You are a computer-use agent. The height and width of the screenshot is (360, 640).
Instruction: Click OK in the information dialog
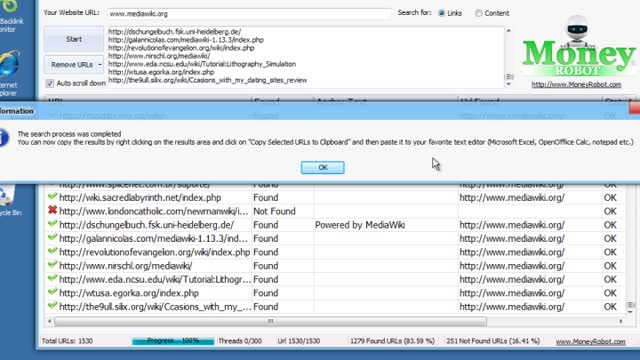[322, 167]
